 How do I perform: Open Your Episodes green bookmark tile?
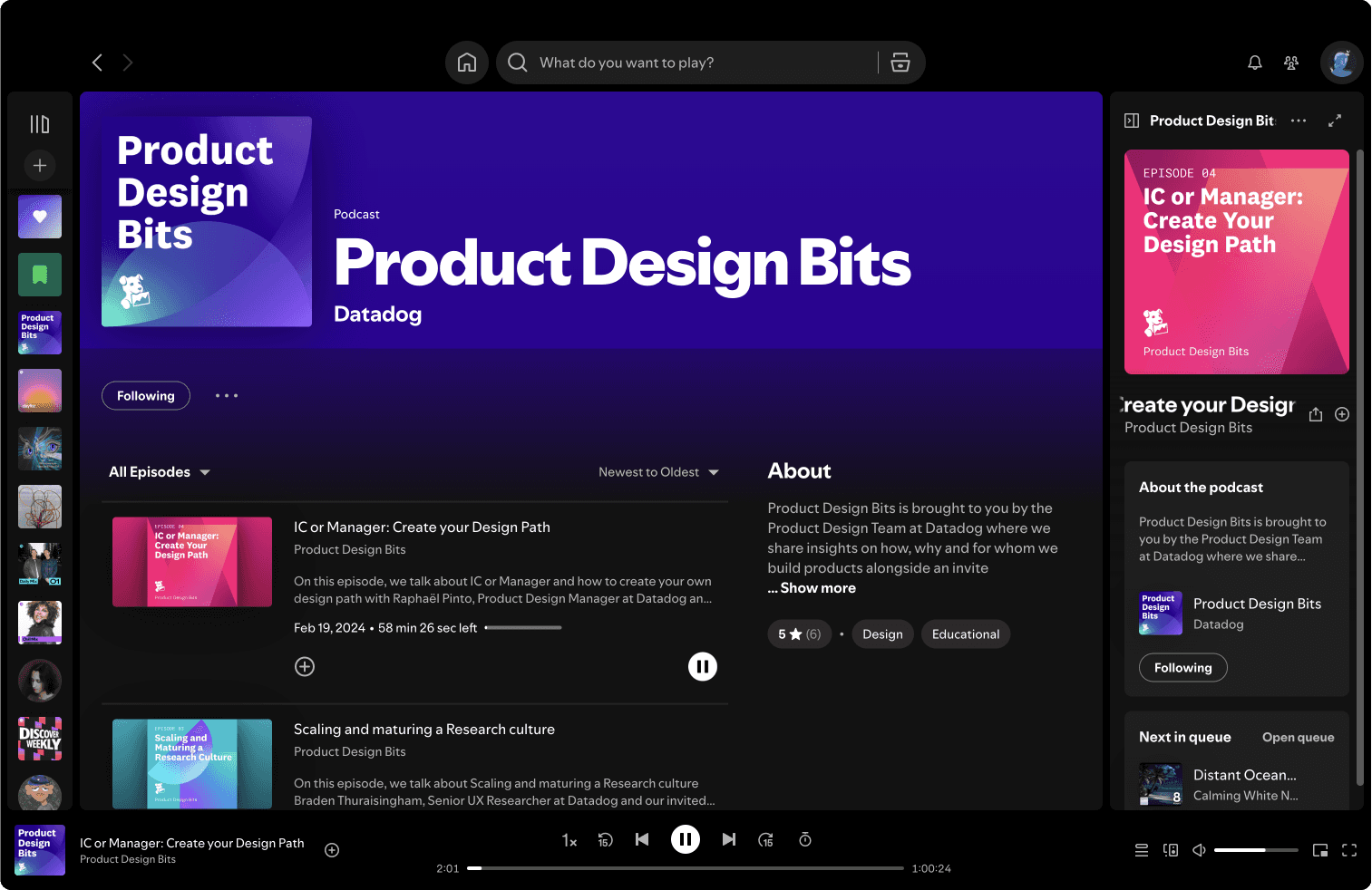click(x=40, y=275)
